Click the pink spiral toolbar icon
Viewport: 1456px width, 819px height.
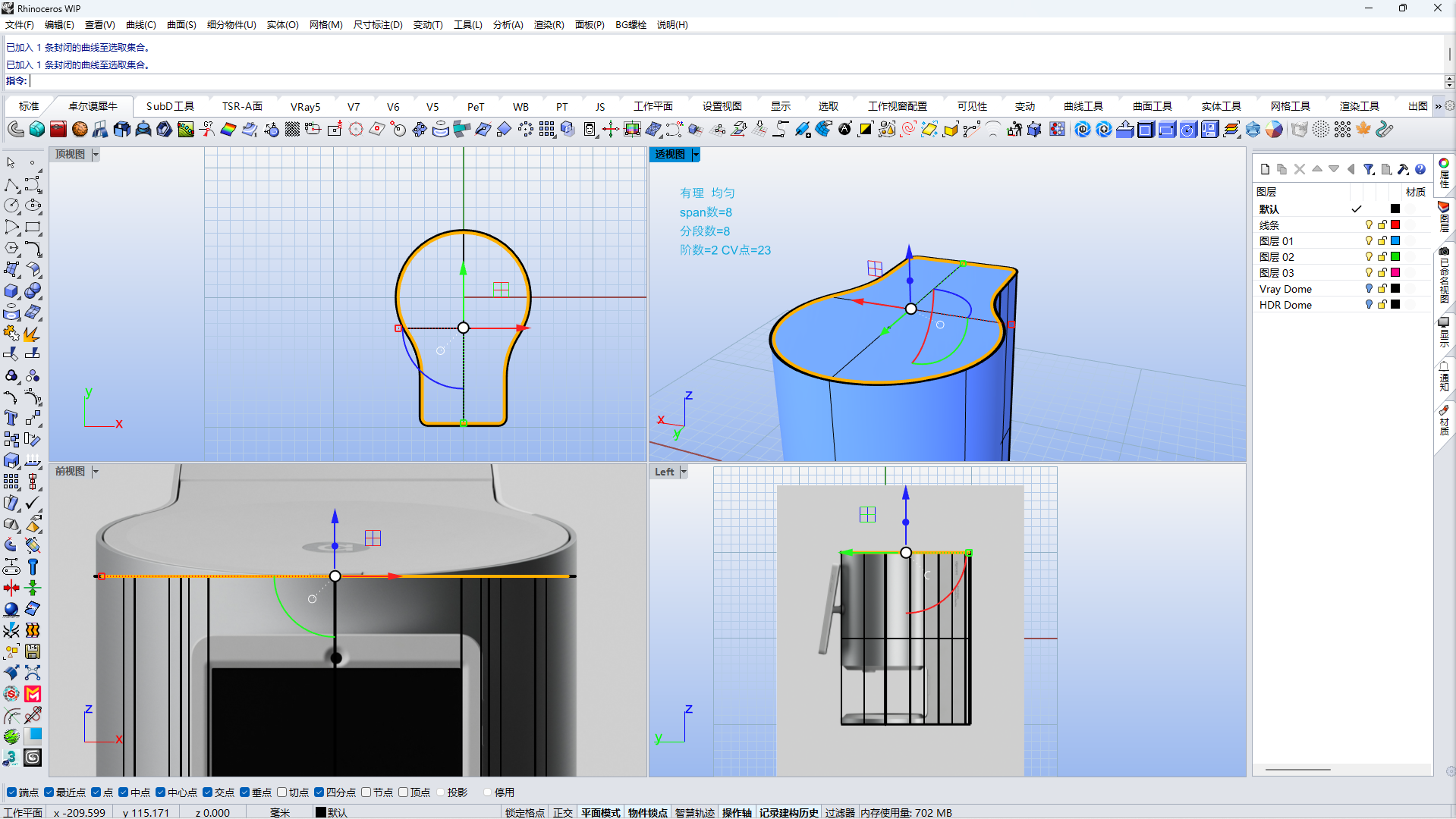click(908, 130)
